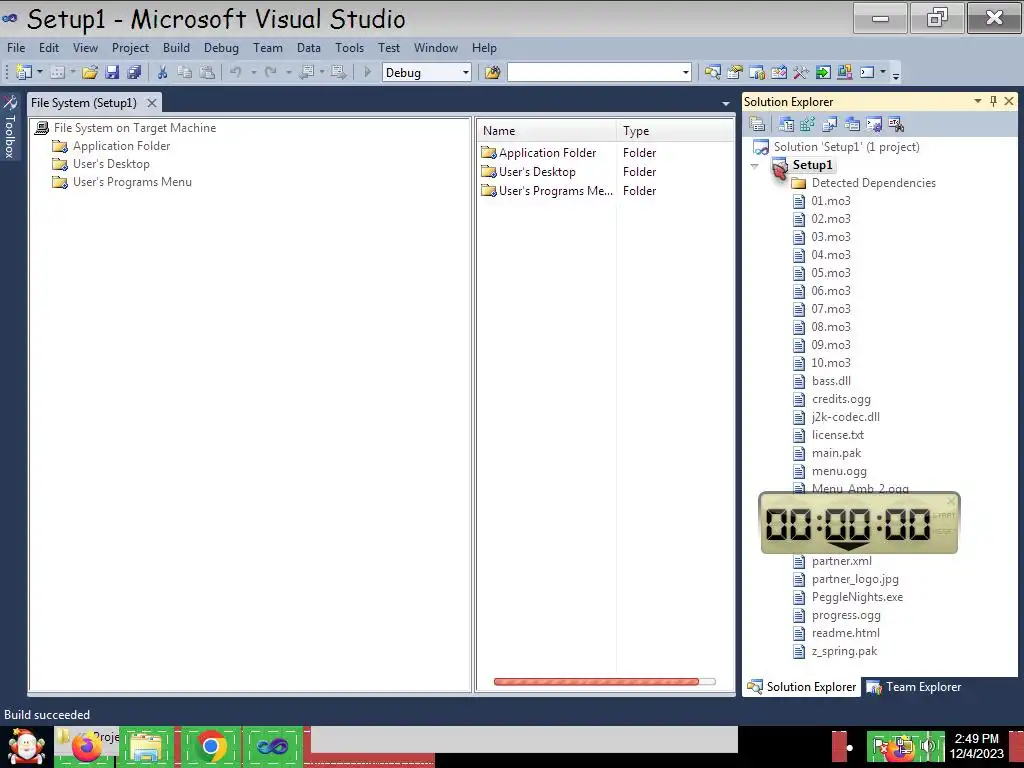Click the Copy toolbar icon
This screenshot has height=768, width=1024.
point(185,72)
